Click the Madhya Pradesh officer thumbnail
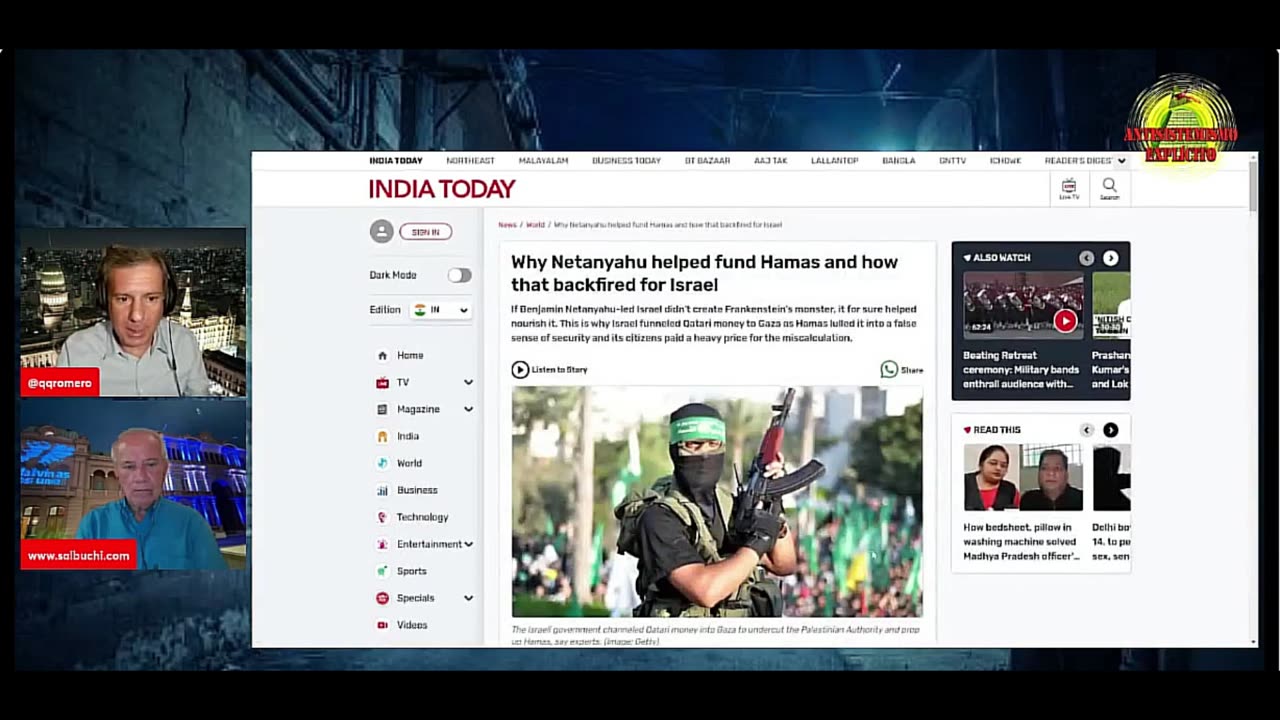 1023,478
